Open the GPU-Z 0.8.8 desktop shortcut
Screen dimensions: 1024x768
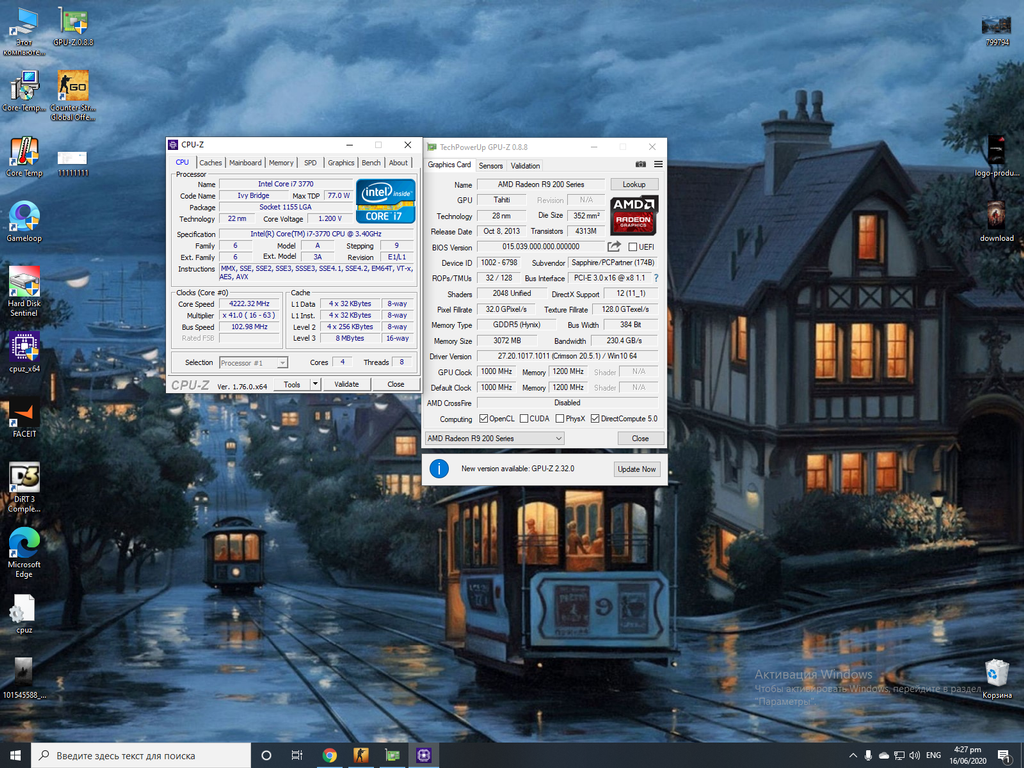[73, 26]
